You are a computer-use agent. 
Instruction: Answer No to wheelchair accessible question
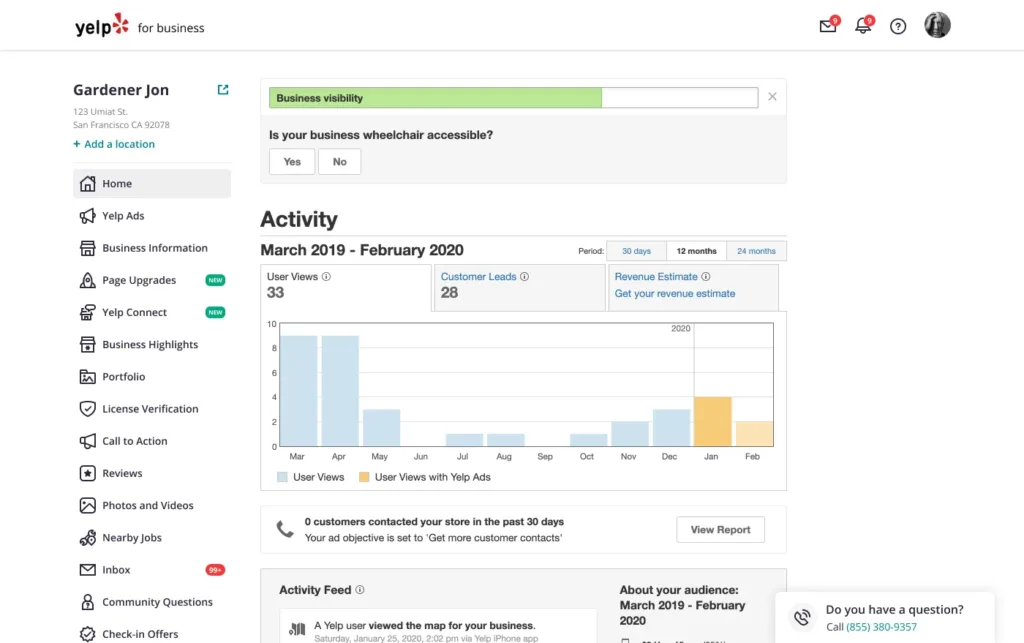pos(340,161)
